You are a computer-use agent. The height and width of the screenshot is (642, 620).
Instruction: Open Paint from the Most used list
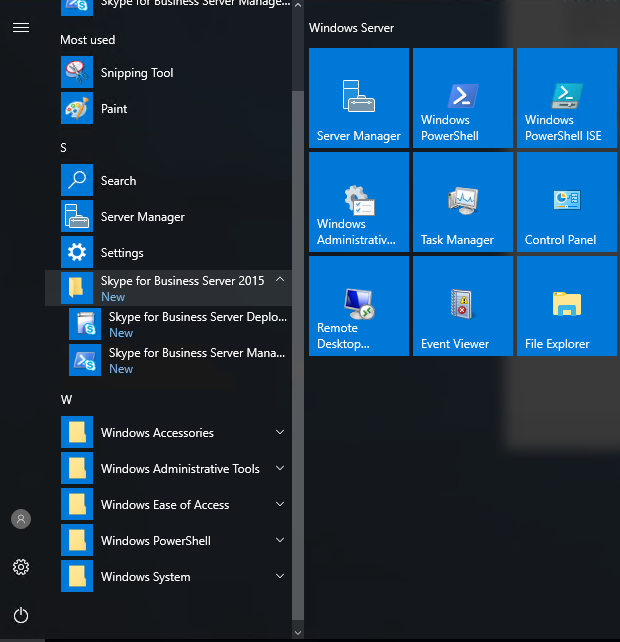(x=168, y=109)
